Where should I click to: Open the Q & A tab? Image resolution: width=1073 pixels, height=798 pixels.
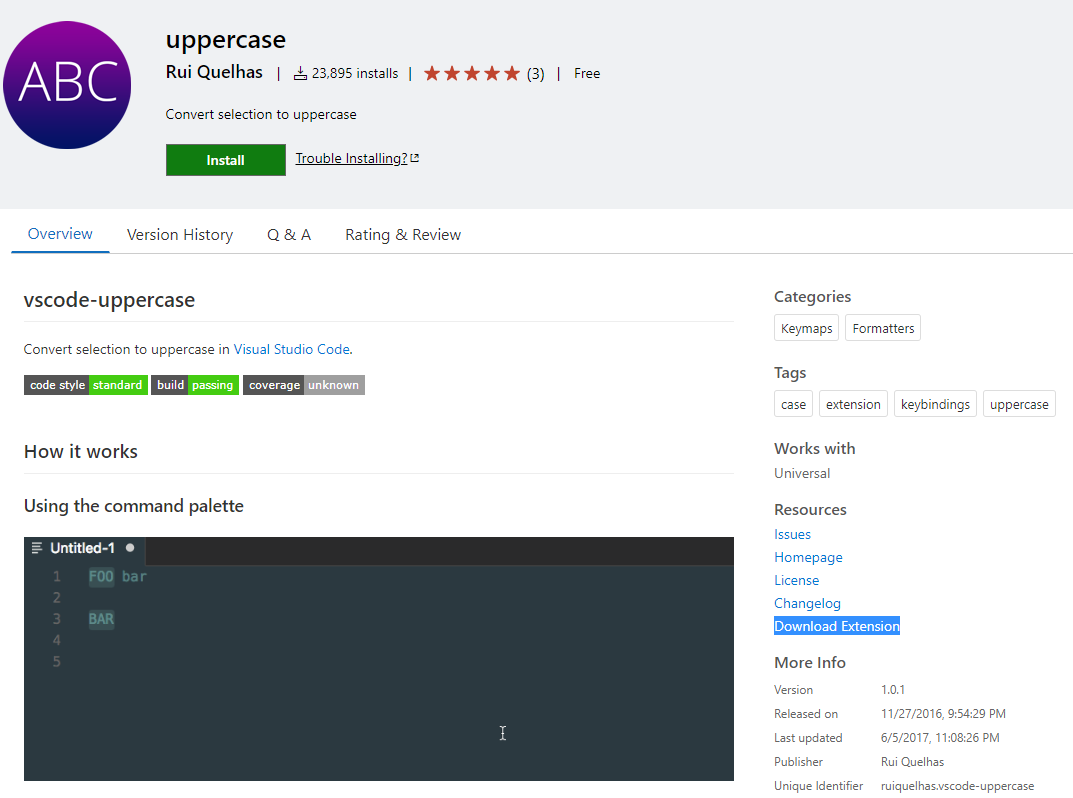[x=289, y=235]
